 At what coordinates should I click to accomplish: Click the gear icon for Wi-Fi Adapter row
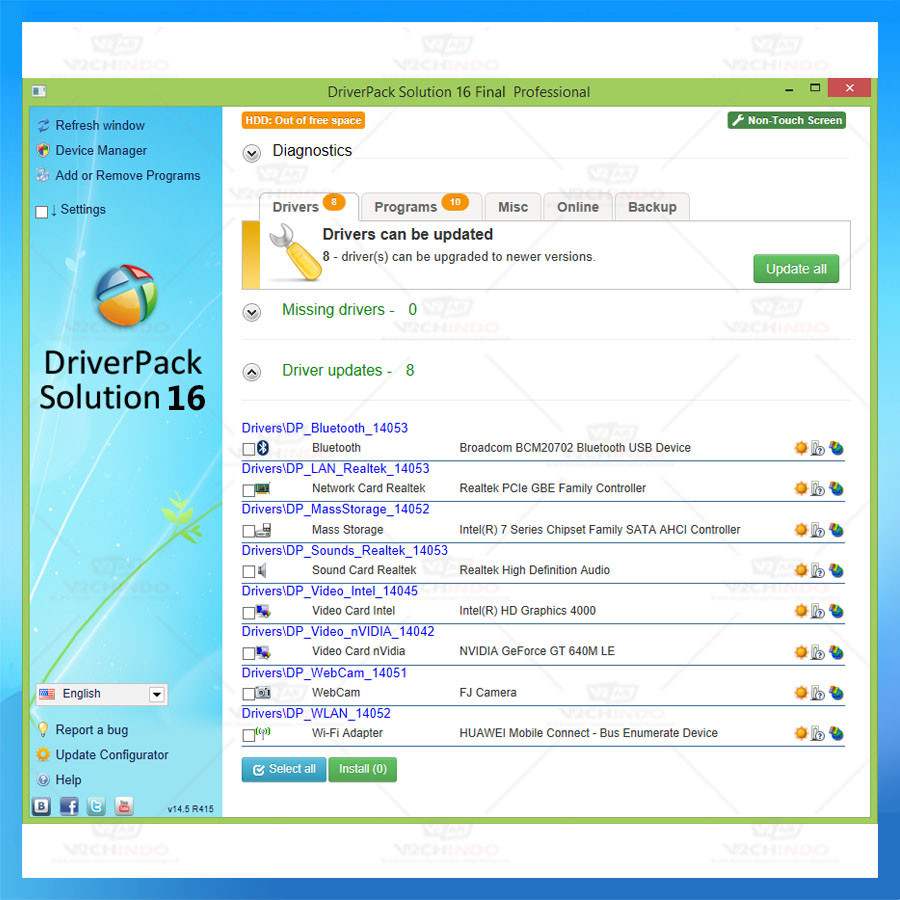(800, 733)
